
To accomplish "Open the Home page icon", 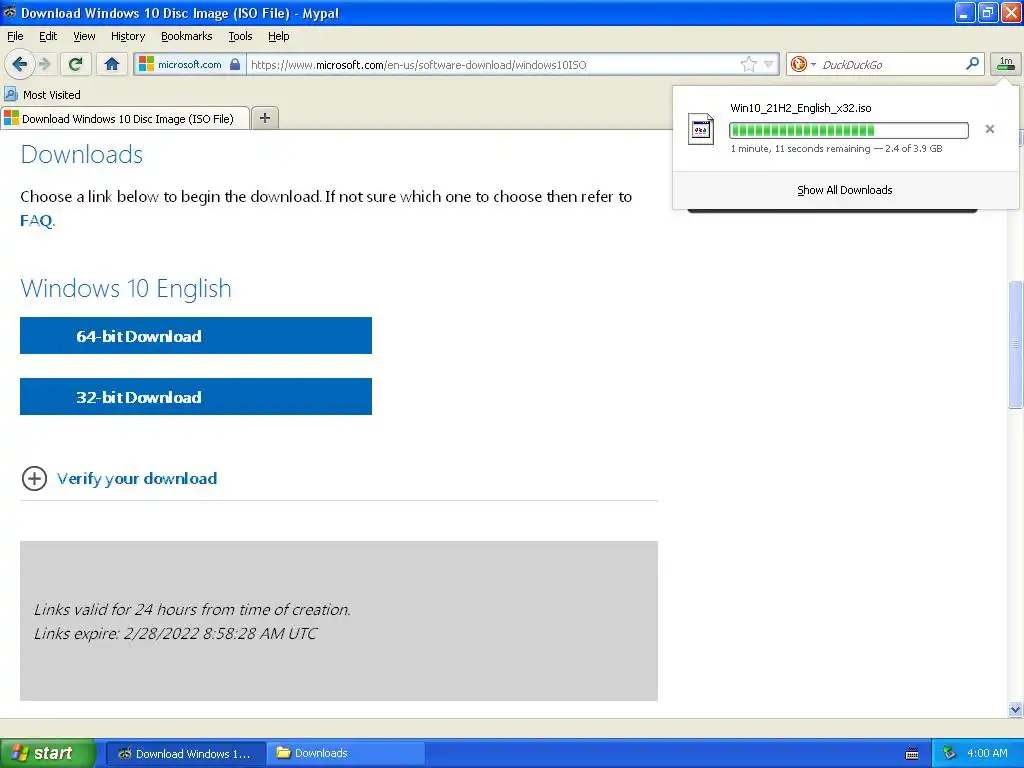I will [x=112, y=64].
